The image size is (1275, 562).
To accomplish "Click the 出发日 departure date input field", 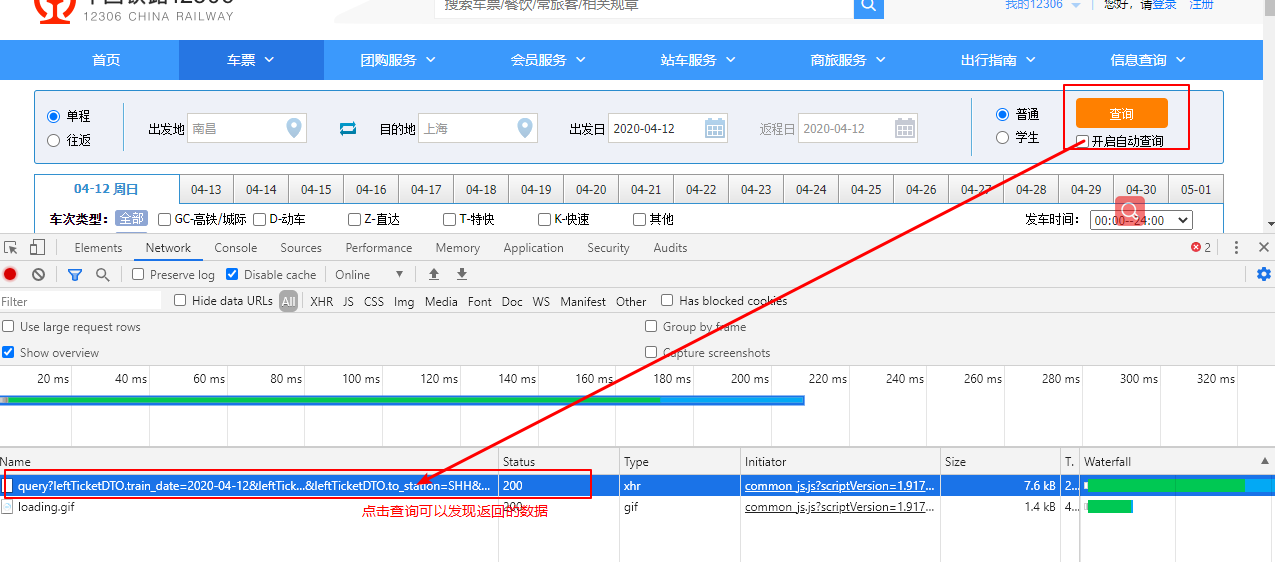I will (x=657, y=128).
